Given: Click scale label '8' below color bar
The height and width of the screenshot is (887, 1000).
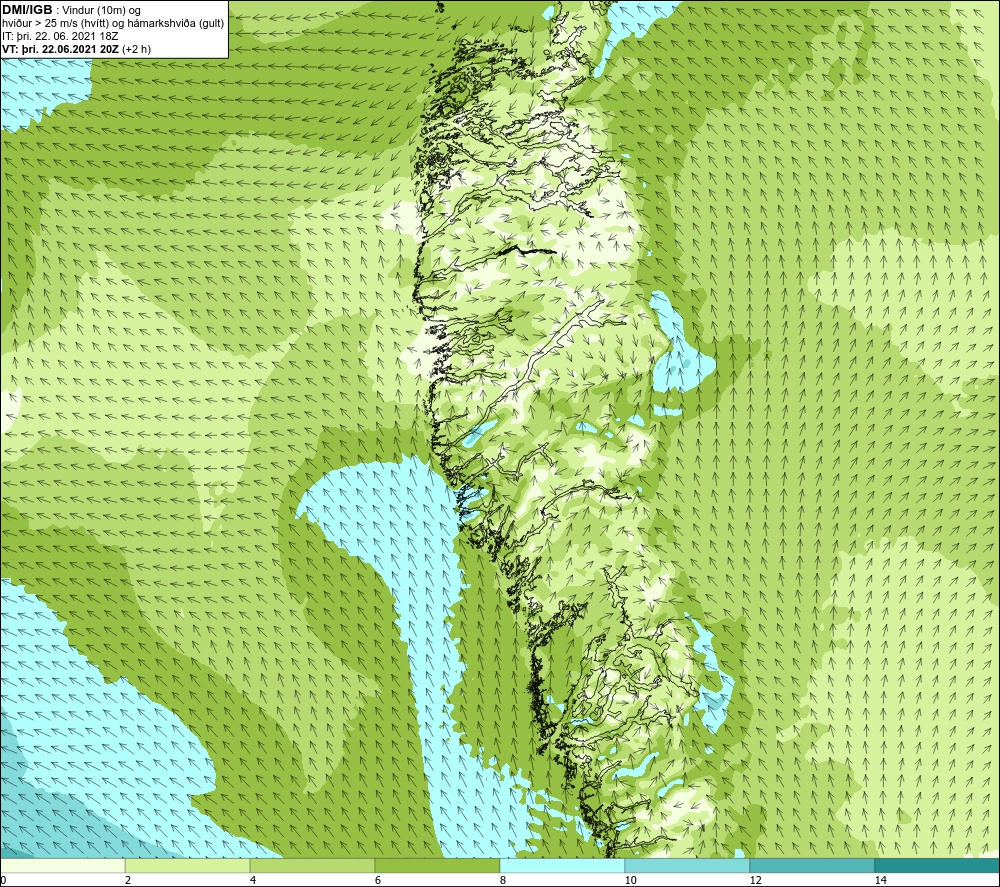Looking at the screenshot, I should click(503, 881).
